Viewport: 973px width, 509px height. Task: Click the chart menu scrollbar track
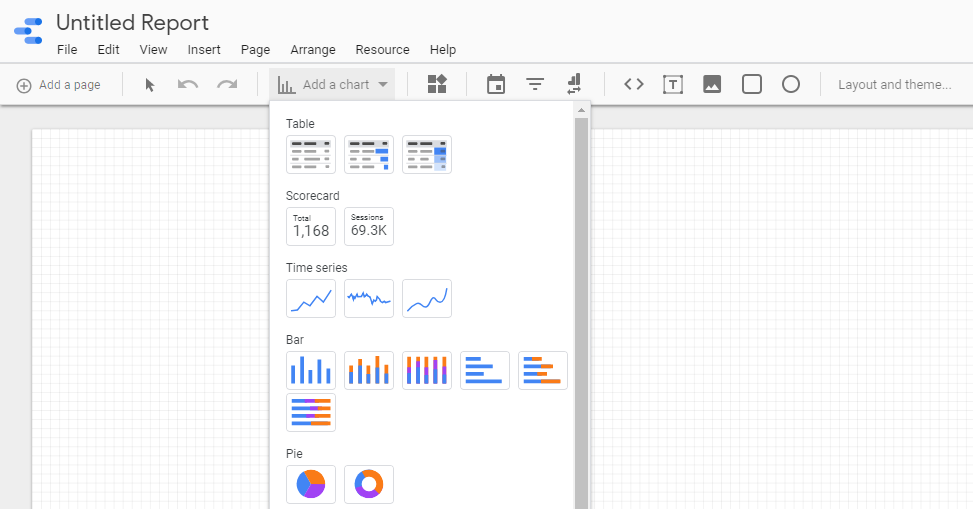pyautogui.click(x=581, y=313)
